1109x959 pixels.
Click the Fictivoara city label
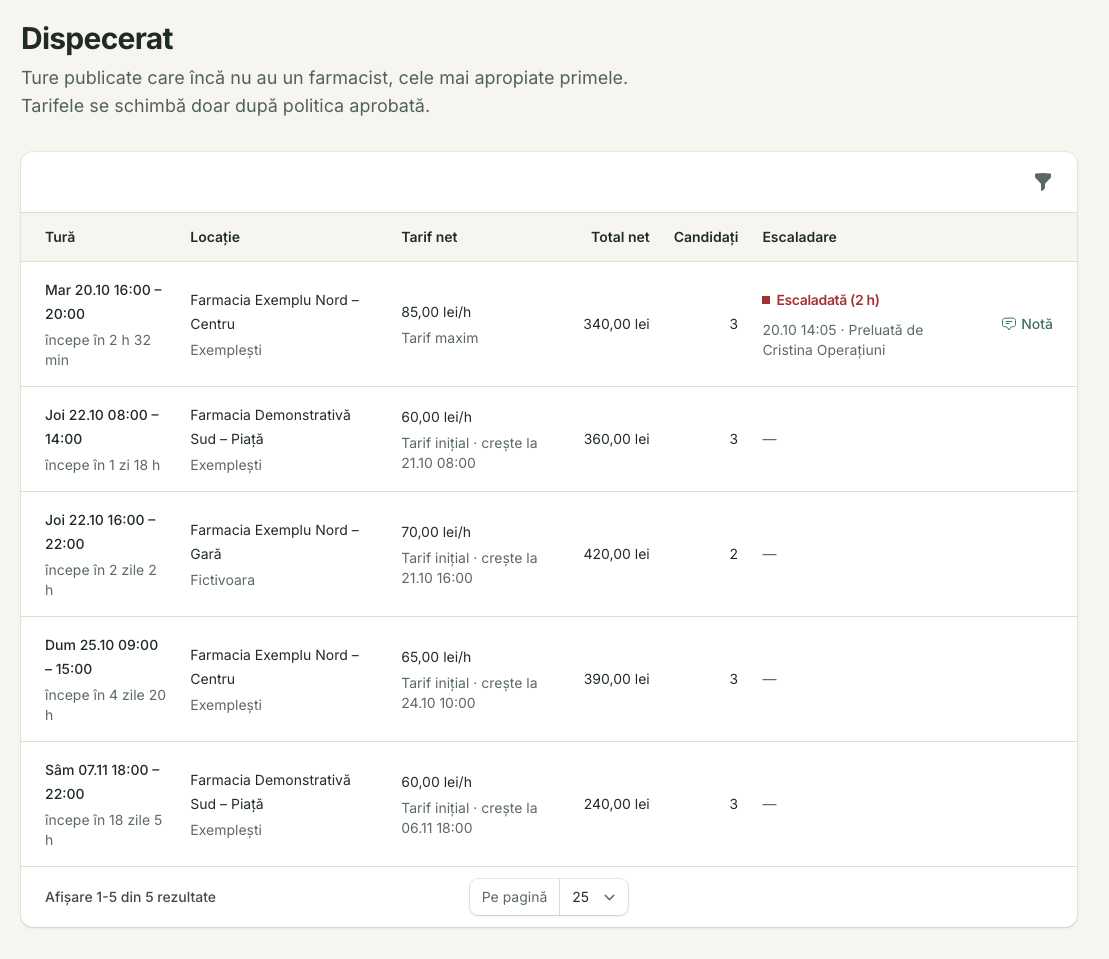(x=222, y=580)
